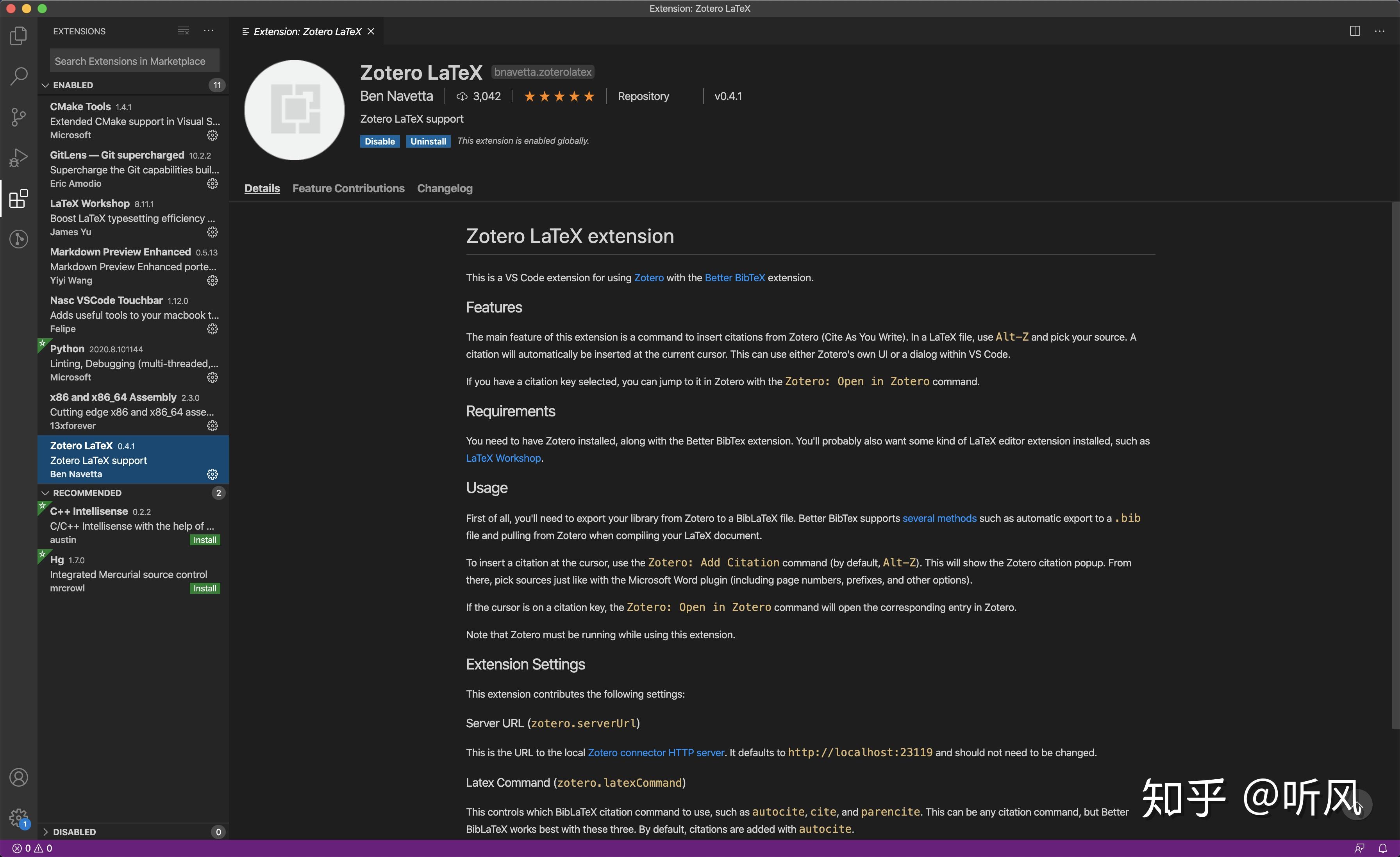1400x857 pixels.
Task: Open the Zotero connector HTTP server link
Action: pyautogui.click(x=656, y=752)
